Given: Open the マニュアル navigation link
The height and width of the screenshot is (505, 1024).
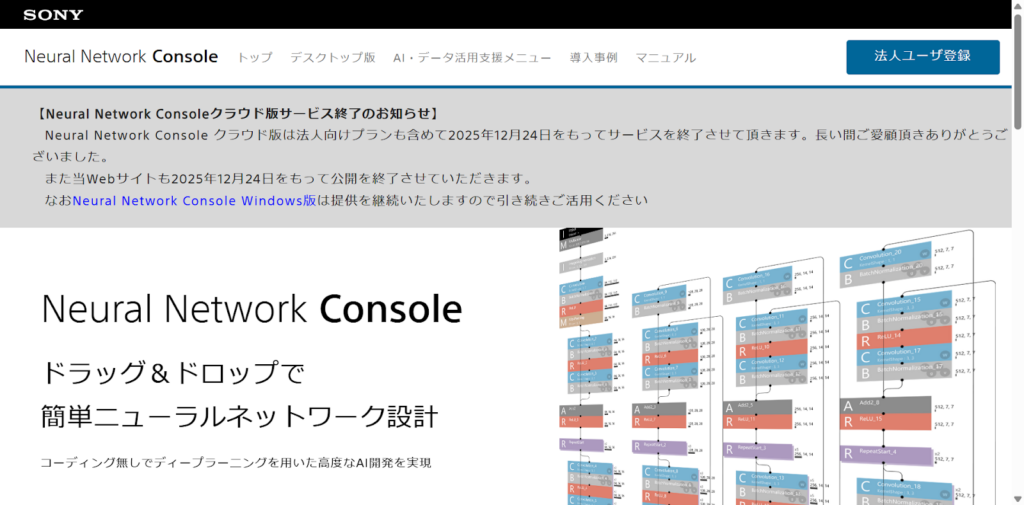Looking at the screenshot, I should tap(665, 58).
